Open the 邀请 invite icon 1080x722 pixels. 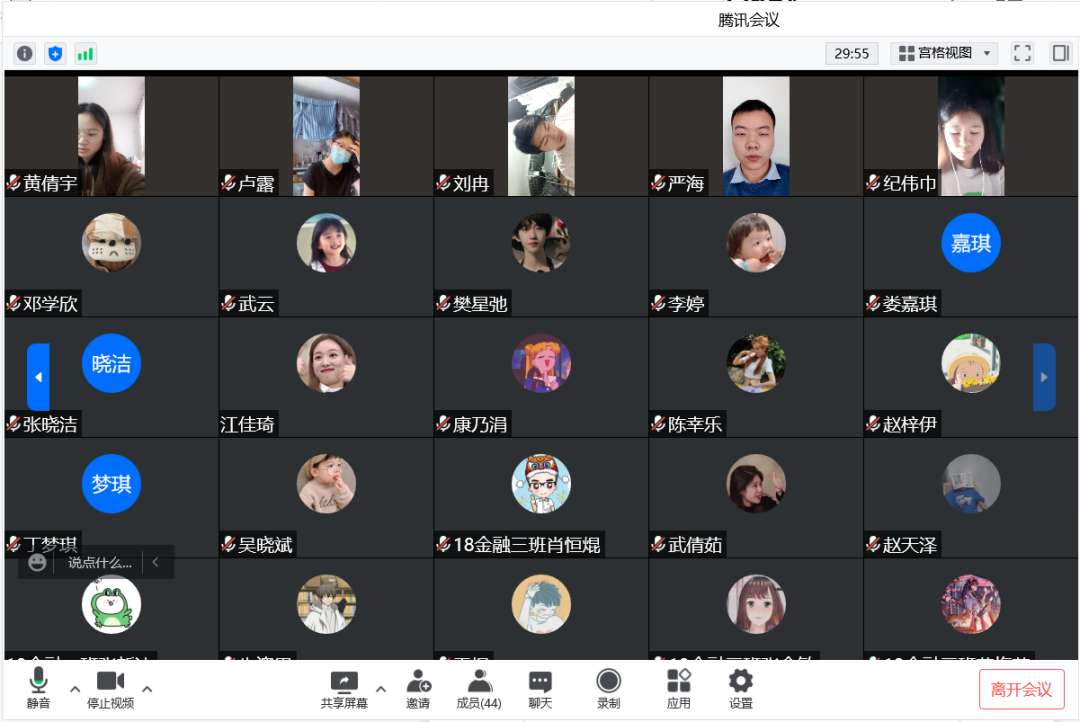coord(418,690)
